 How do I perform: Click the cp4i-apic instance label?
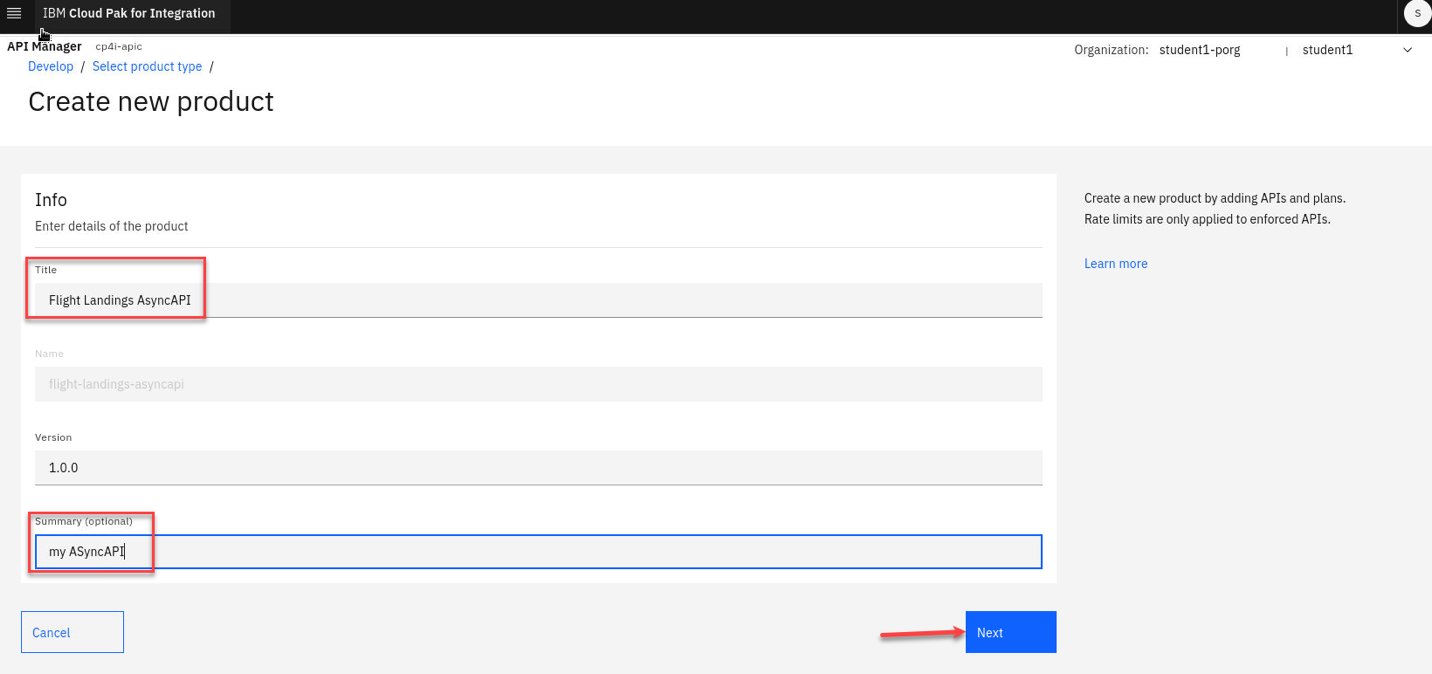[117, 46]
